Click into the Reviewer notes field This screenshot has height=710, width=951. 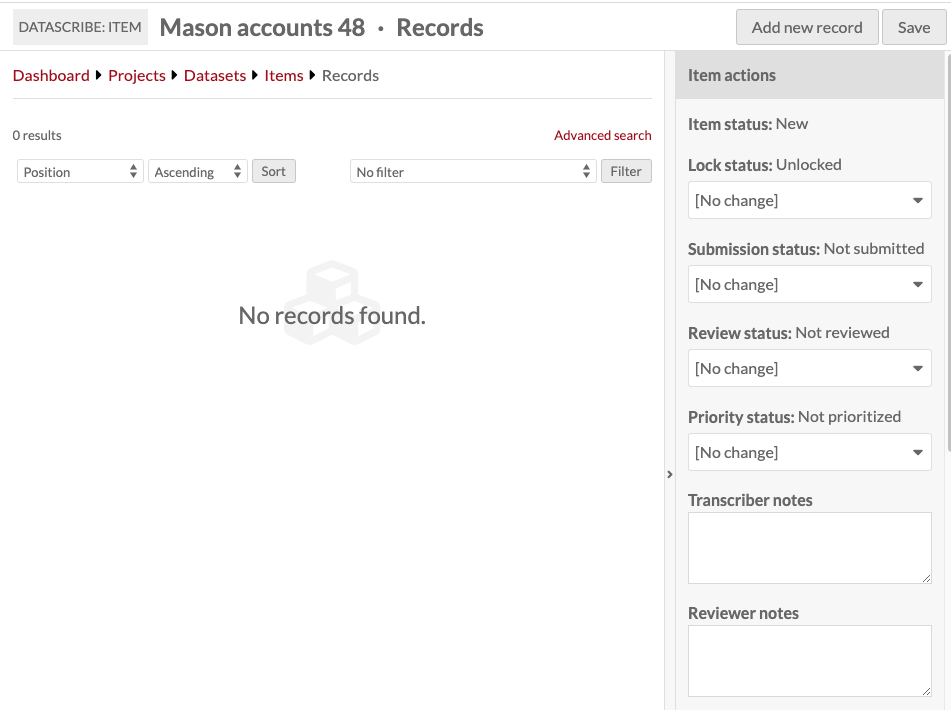pyautogui.click(x=809, y=661)
